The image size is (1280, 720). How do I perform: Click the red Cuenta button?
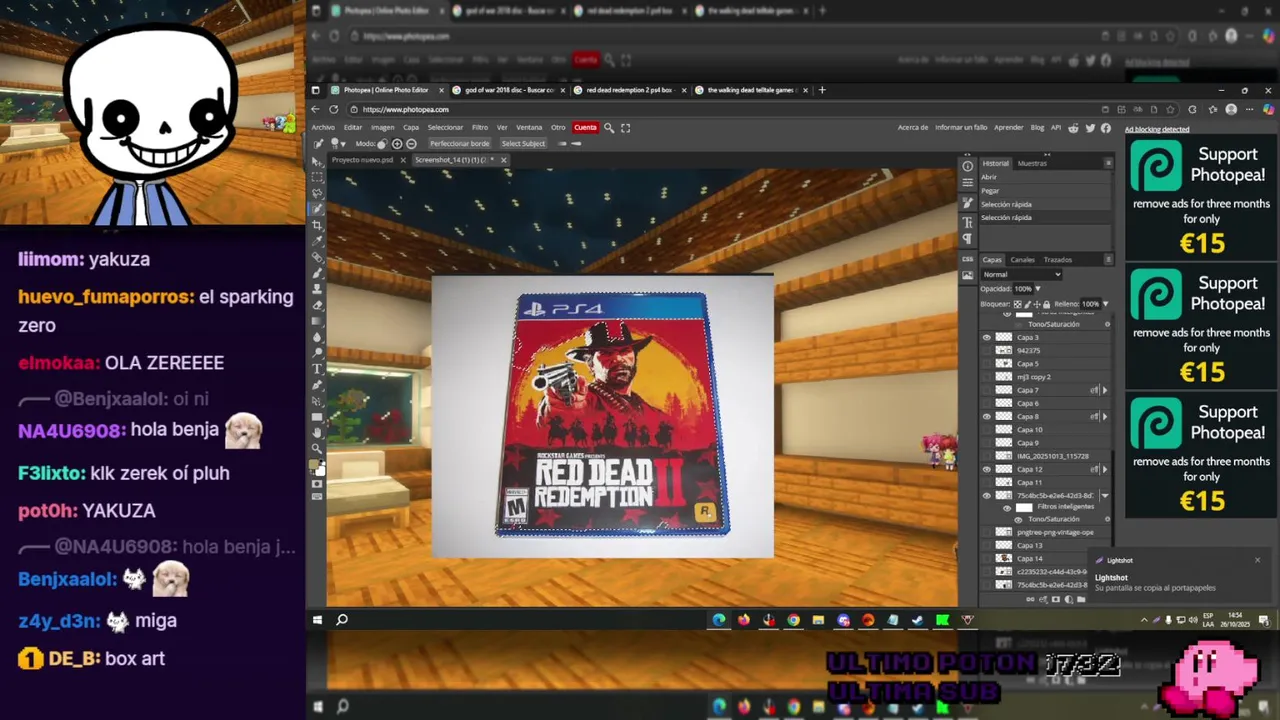[586, 128]
